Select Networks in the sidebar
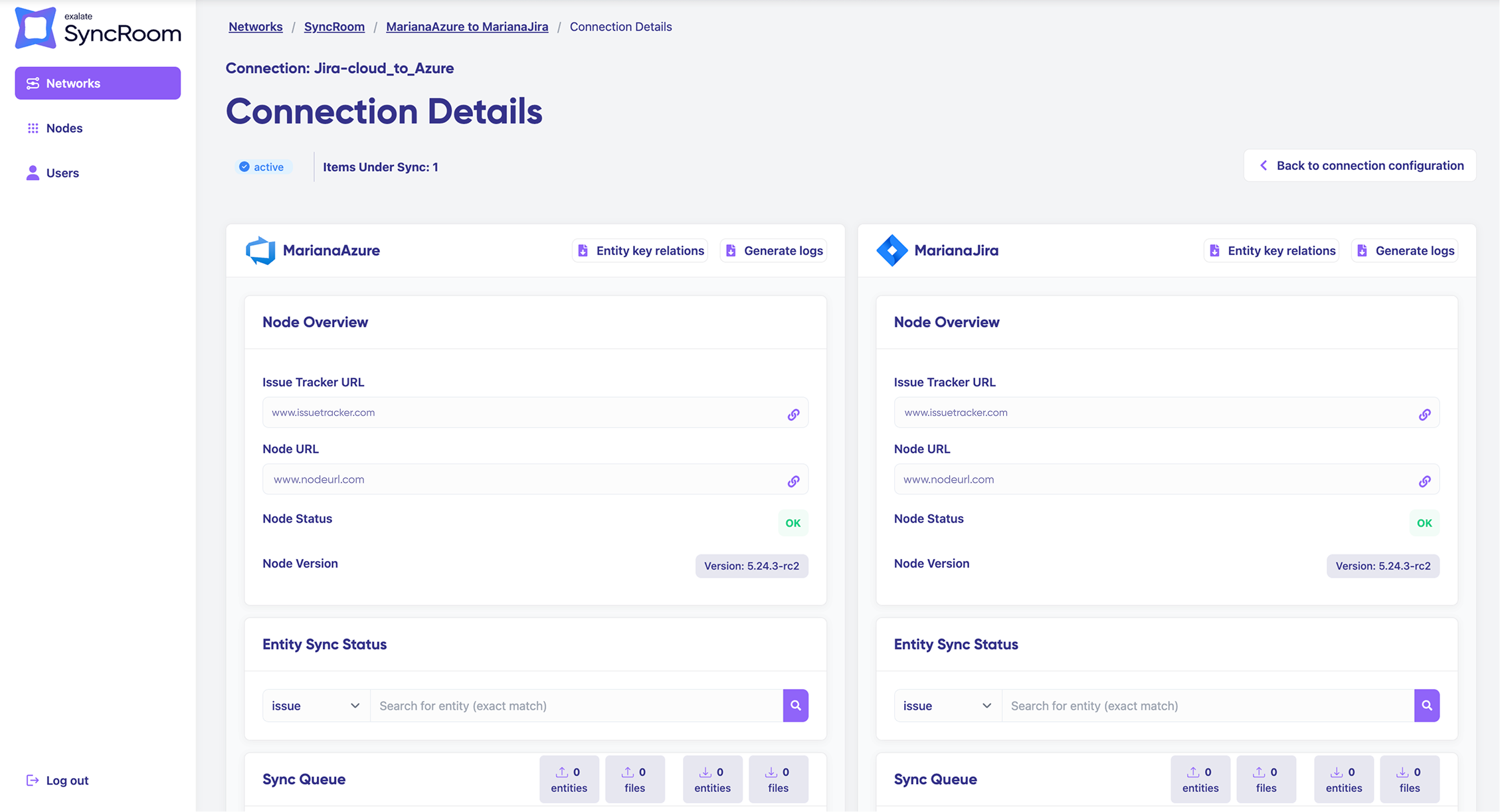1500x812 pixels. tap(98, 83)
